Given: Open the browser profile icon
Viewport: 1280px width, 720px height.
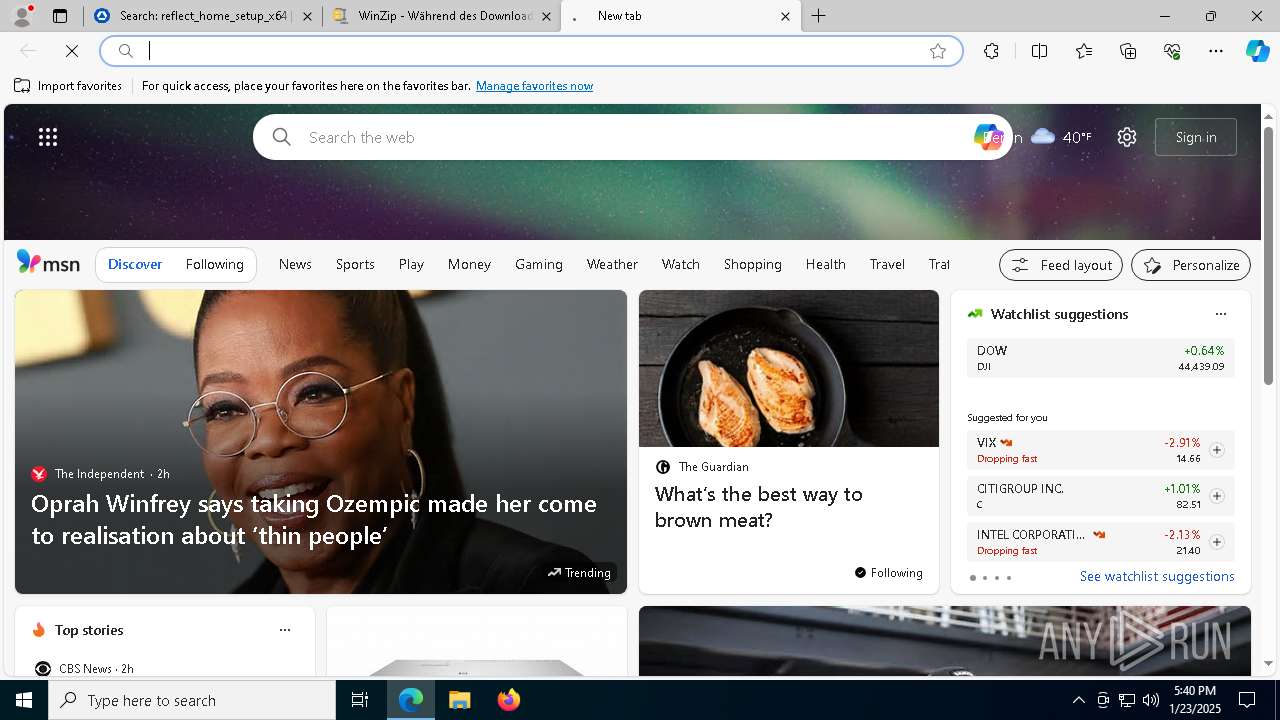Looking at the screenshot, I should click(x=22, y=16).
